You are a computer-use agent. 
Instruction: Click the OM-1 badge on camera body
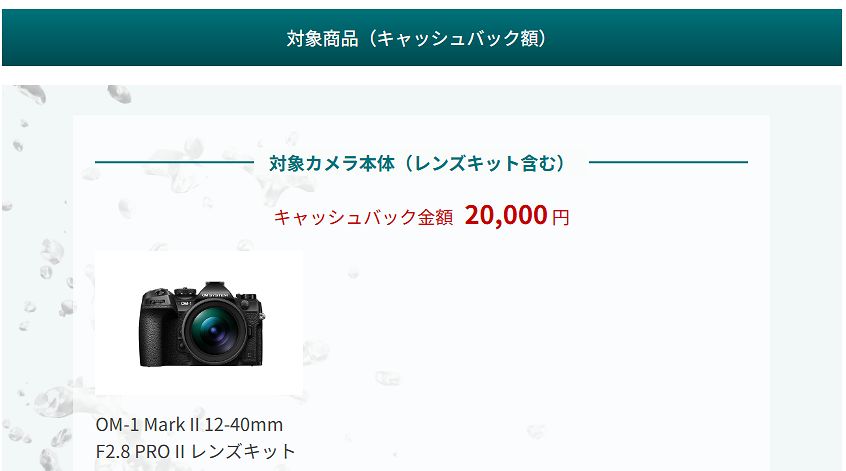(185, 304)
